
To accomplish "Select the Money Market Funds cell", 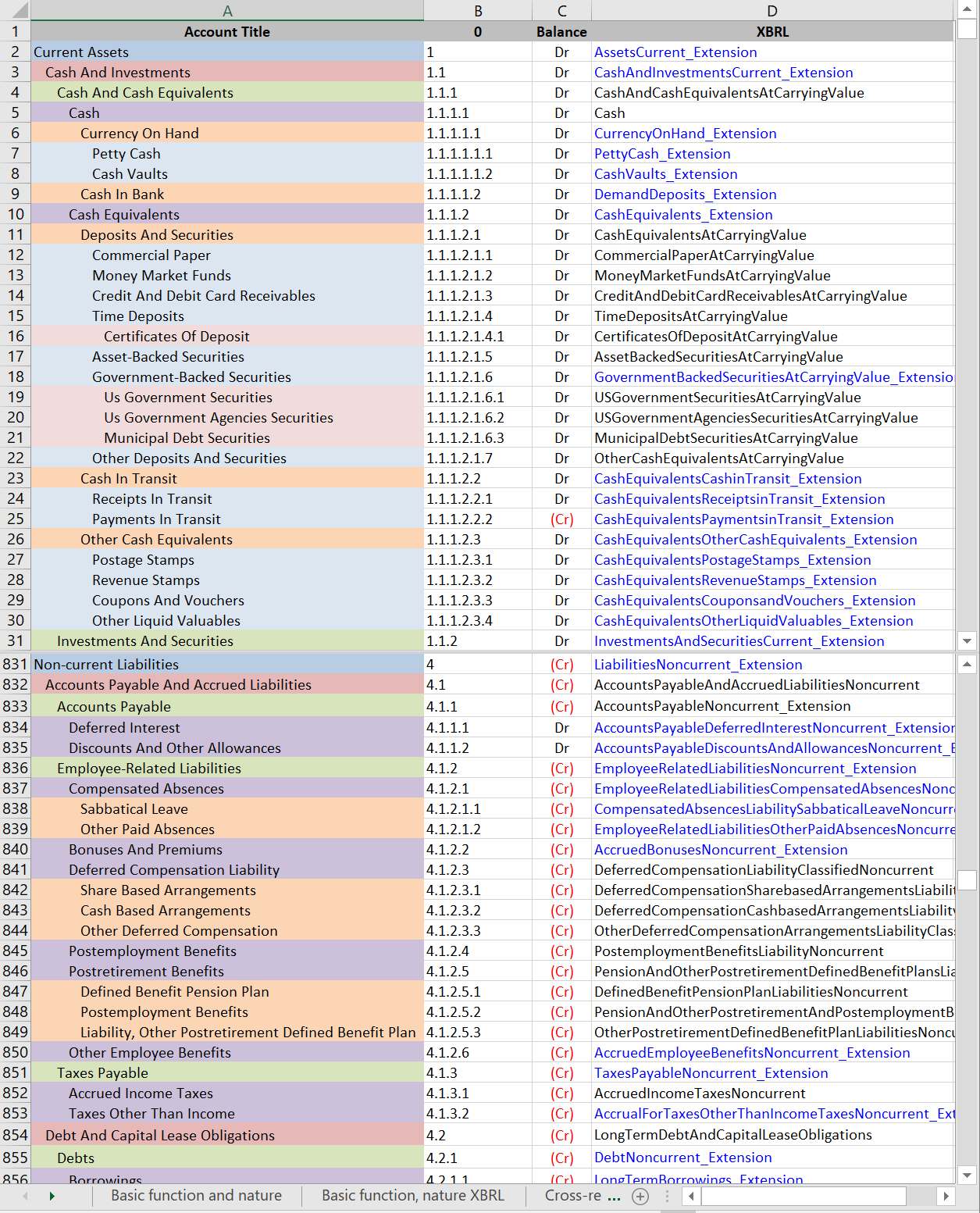I will click(227, 275).
